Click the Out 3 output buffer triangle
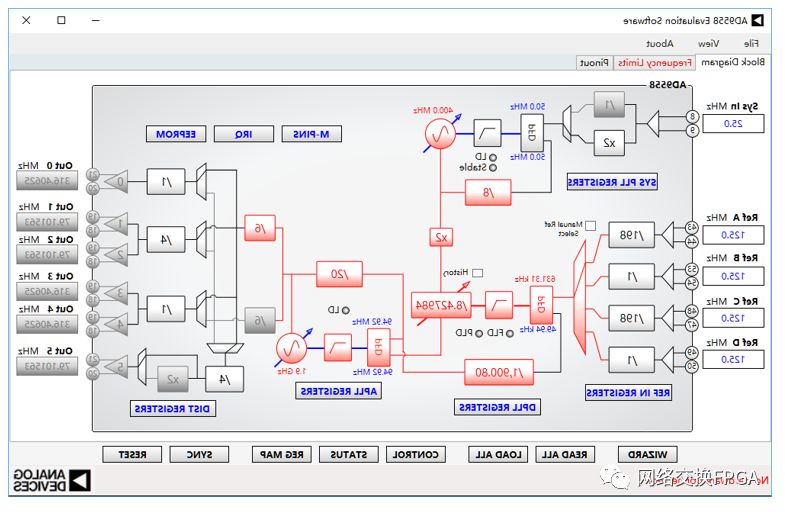The width and height of the screenshot is (785, 512). pos(116,293)
